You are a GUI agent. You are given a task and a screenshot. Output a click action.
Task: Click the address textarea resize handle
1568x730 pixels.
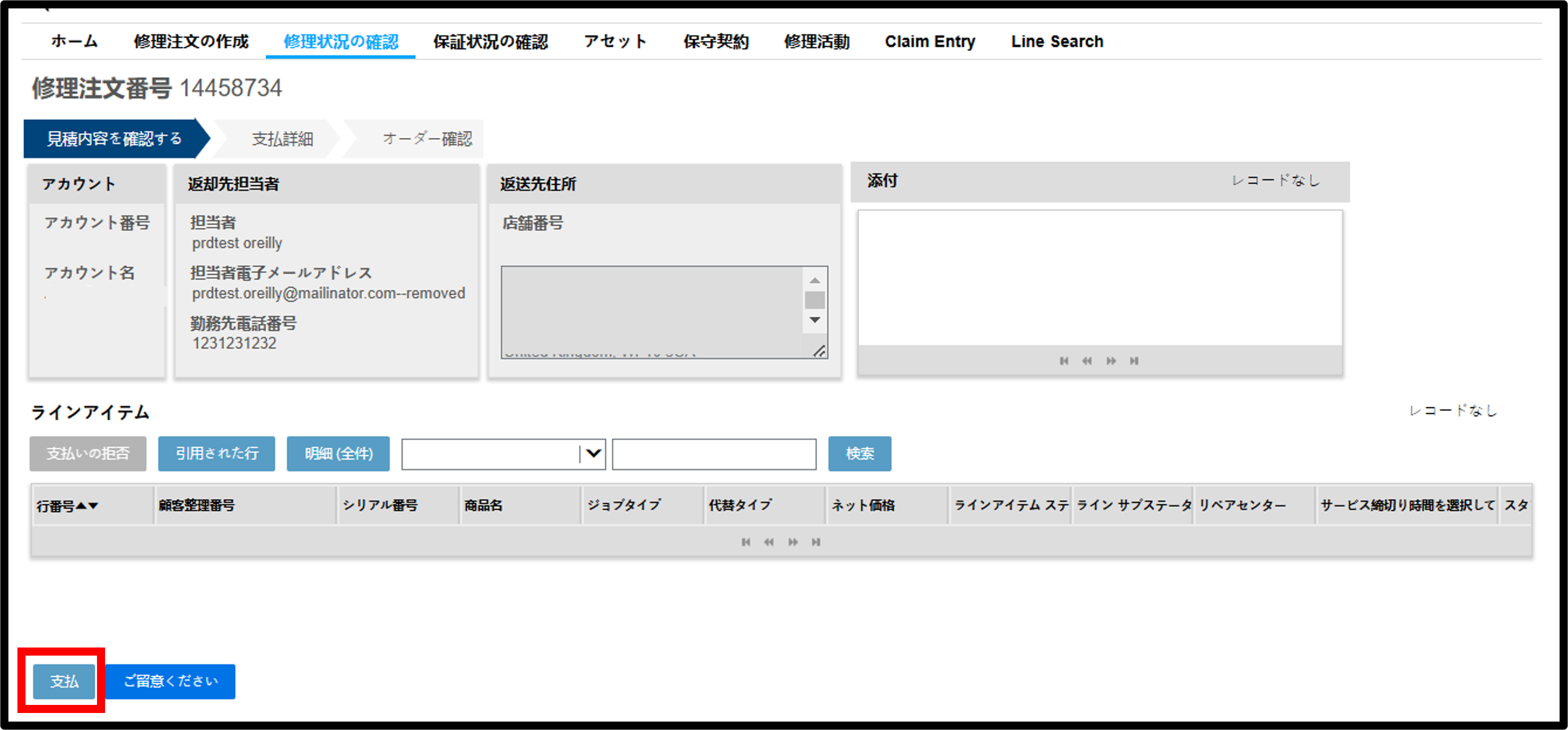(x=819, y=351)
